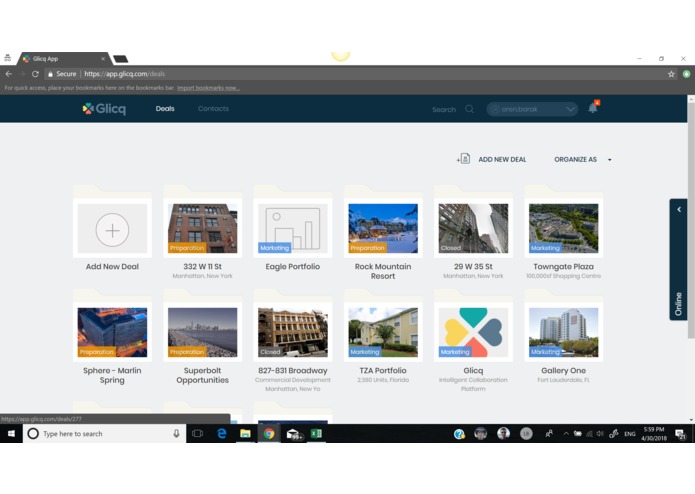Switch to the Contacts tab
Viewport: 695px width, 494px height.
coord(213,109)
